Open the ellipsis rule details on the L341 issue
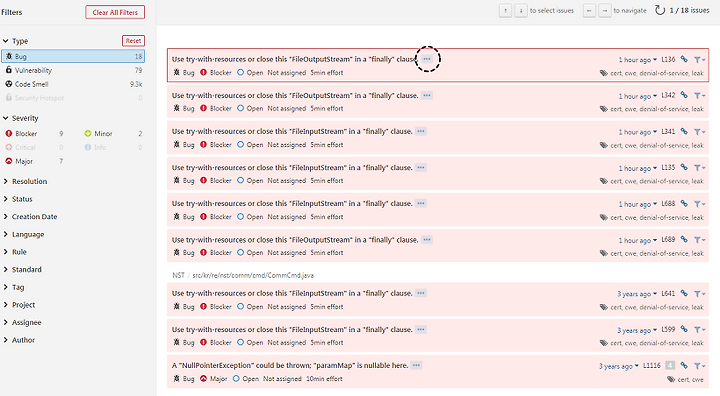Viewport: 720px width, 396px height. [421, 131]
